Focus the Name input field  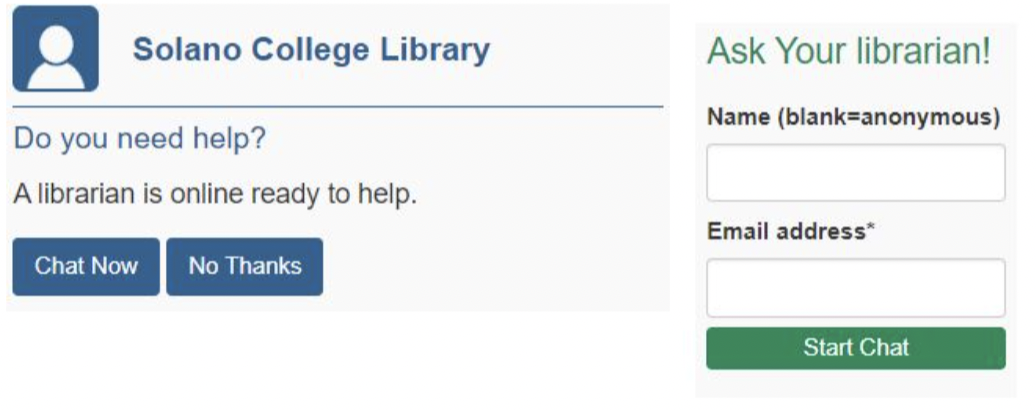pos(855,172)
